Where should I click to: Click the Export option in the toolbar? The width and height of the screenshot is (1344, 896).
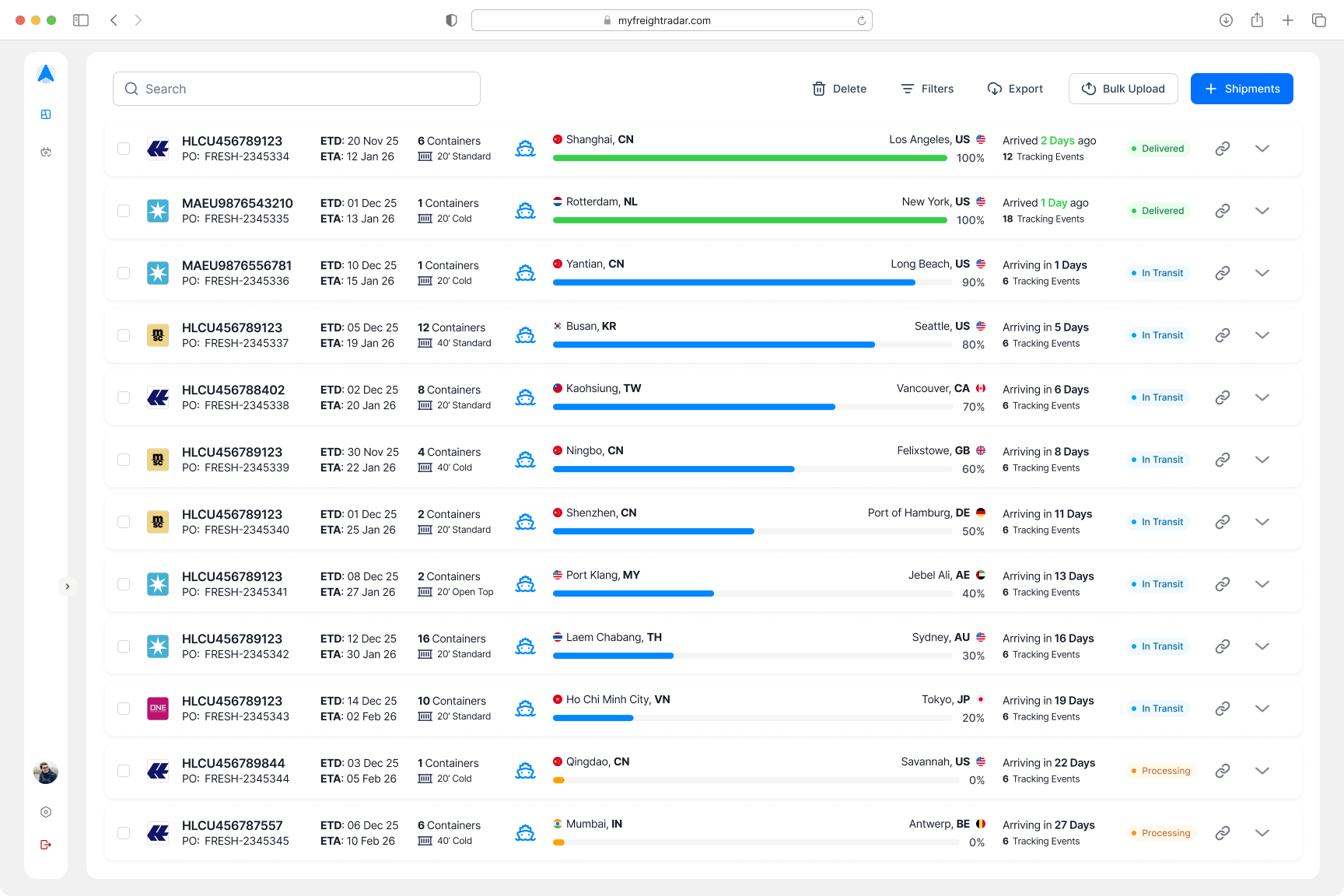[x=1015, y=89]
